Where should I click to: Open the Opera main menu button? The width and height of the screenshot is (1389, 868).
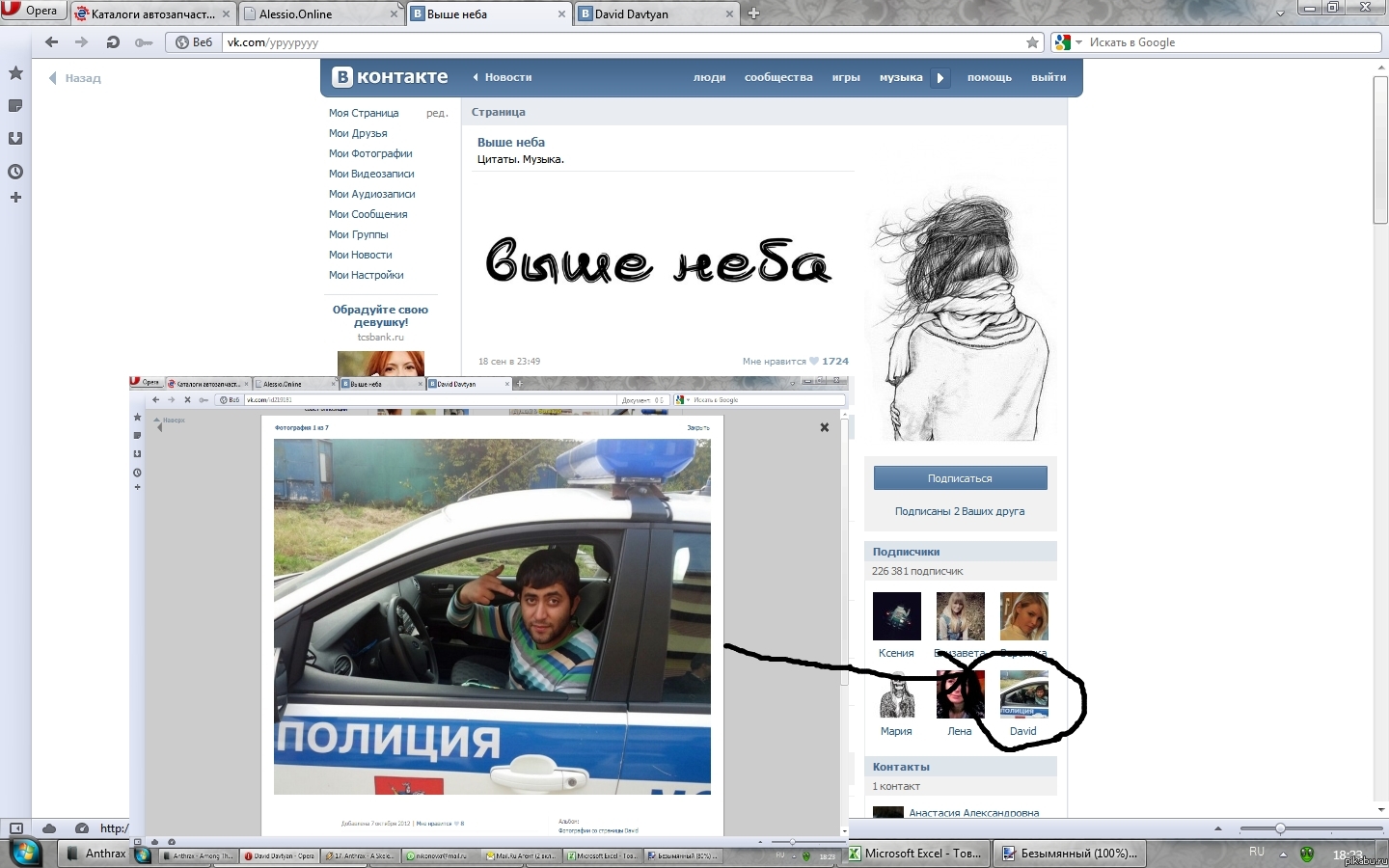[x=32, y=11]
